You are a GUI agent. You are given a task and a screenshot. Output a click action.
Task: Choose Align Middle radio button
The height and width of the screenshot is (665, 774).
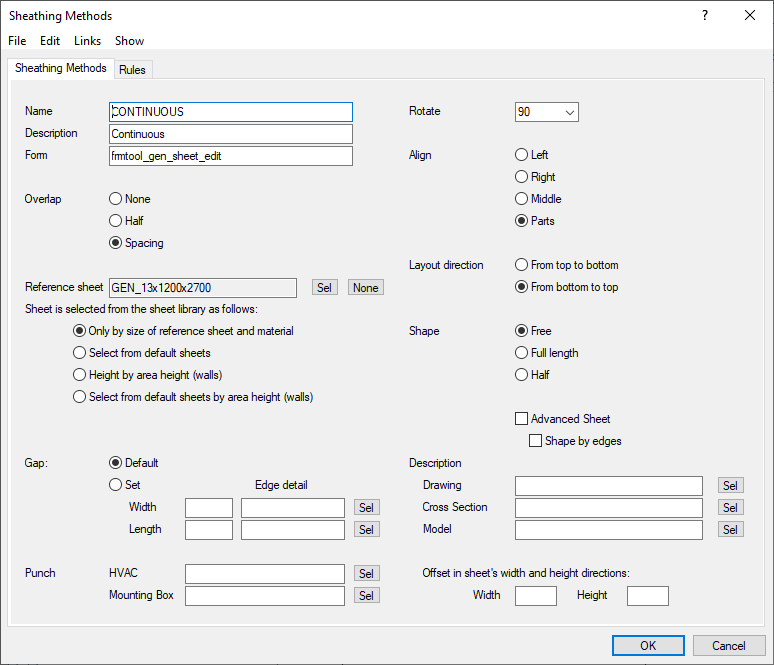click(x=521, y=199)
